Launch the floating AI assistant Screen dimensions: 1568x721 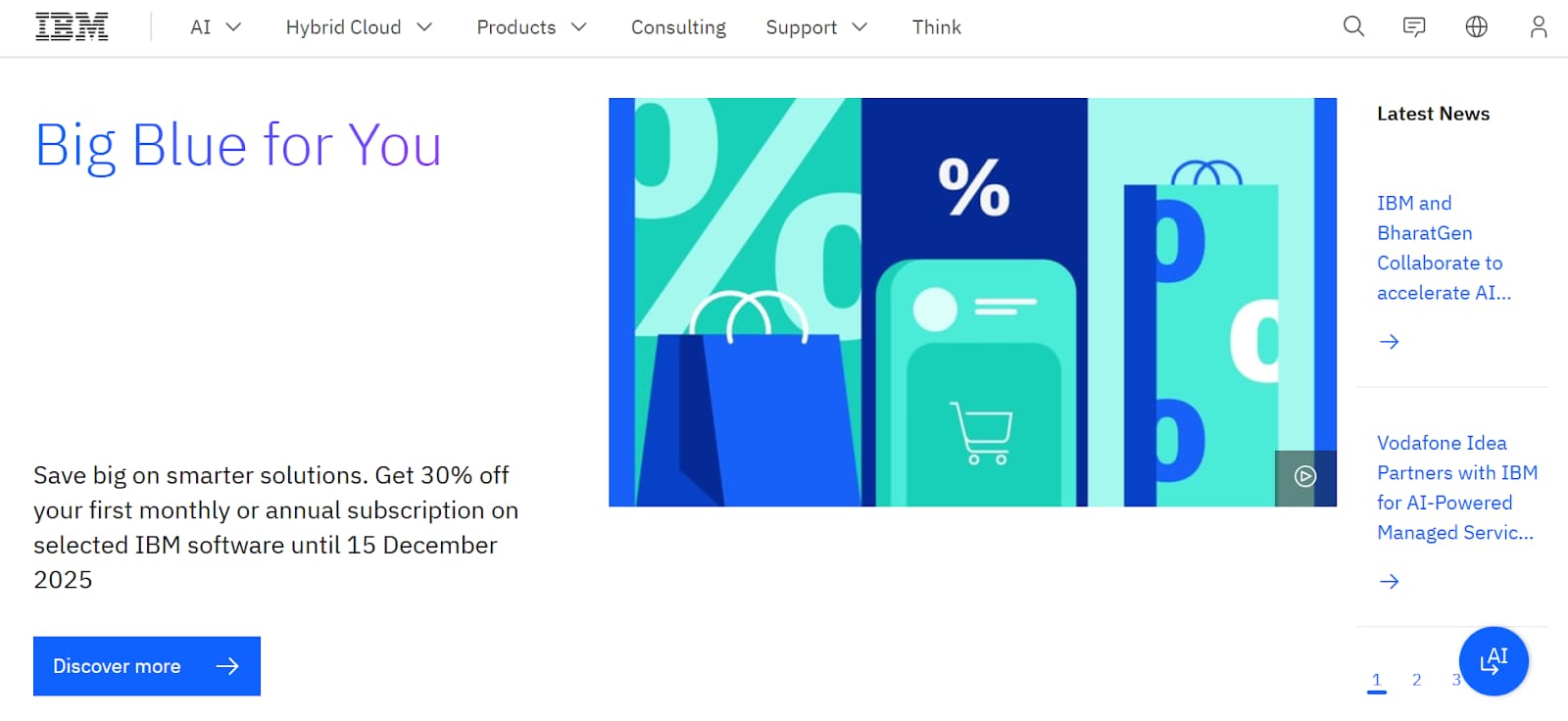tap(1493, 660)
